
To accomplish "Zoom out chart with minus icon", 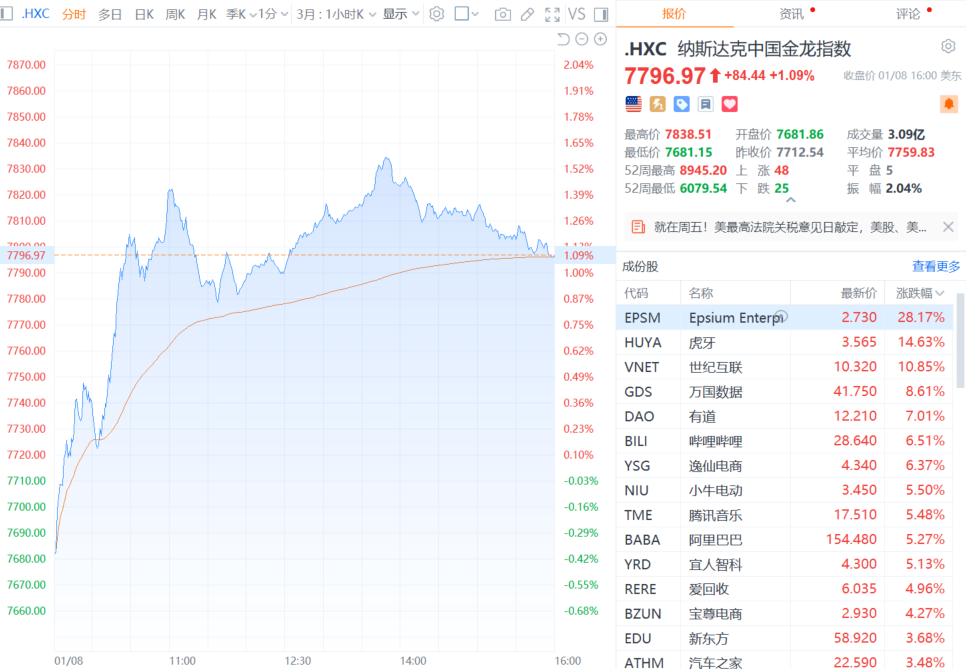I will [582, 39].
